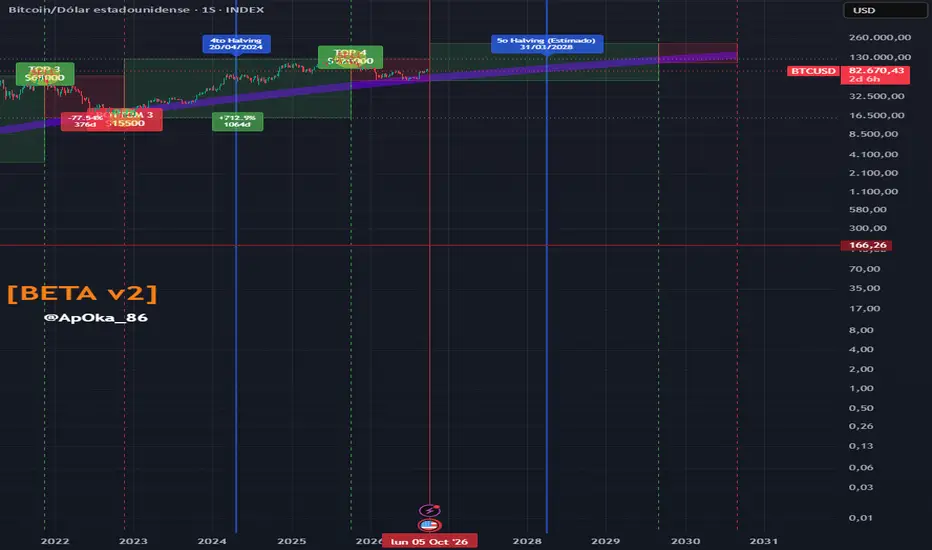Click 35,00 on the price scale
This screenshot has width=932, height=550.
tap(865, 288)
